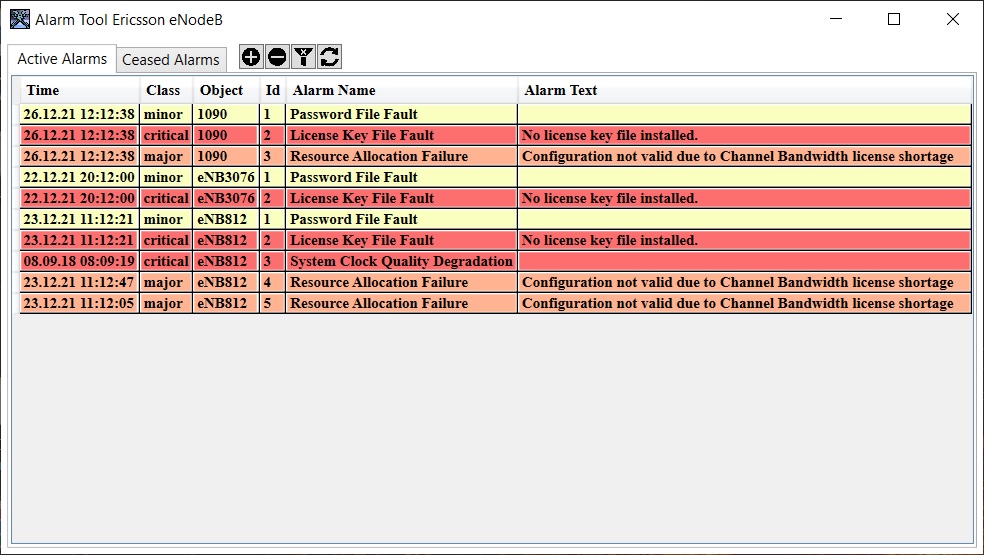984x555 pixels.
Task: Click the remove (minus) toolbar icon
Action: coord(277,58)
